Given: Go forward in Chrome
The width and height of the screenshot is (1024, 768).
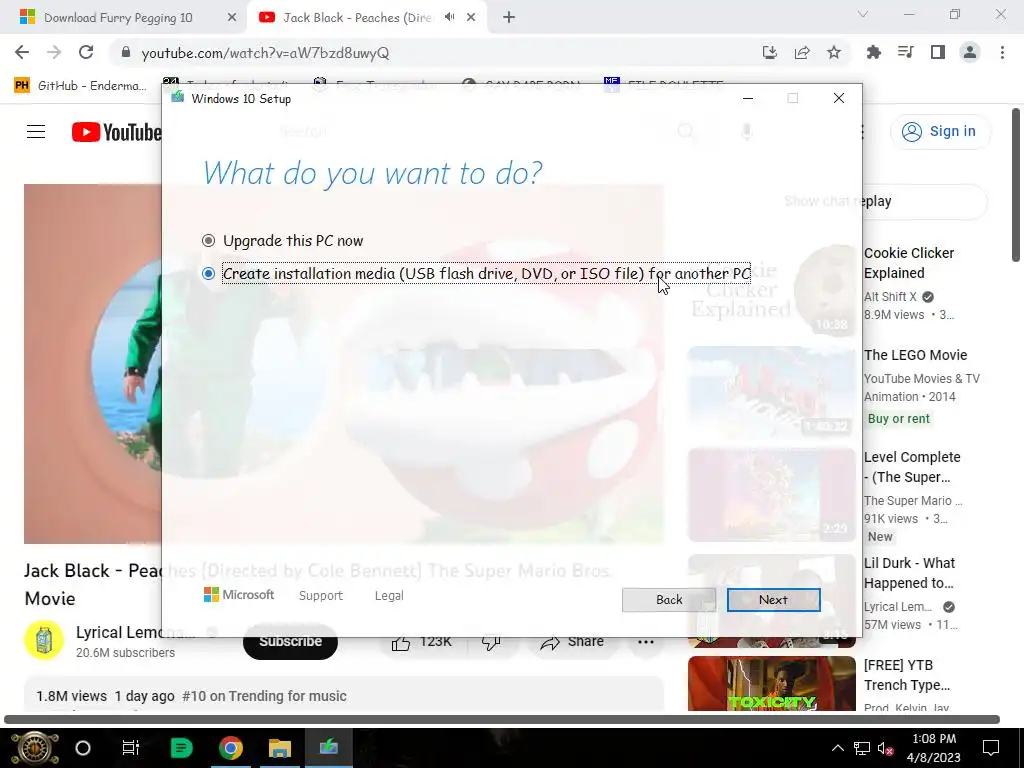Looking at the screenshot, I should coord(54,52).
